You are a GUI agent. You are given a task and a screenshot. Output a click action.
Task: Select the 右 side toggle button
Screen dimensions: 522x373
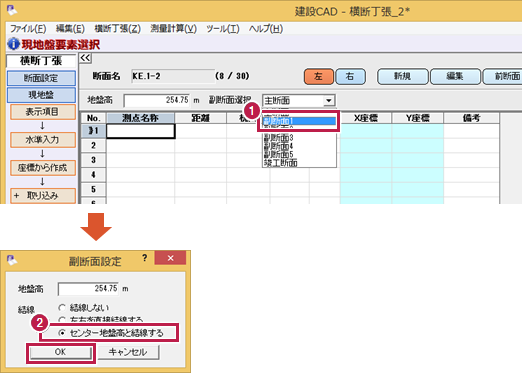coord(350,77)
